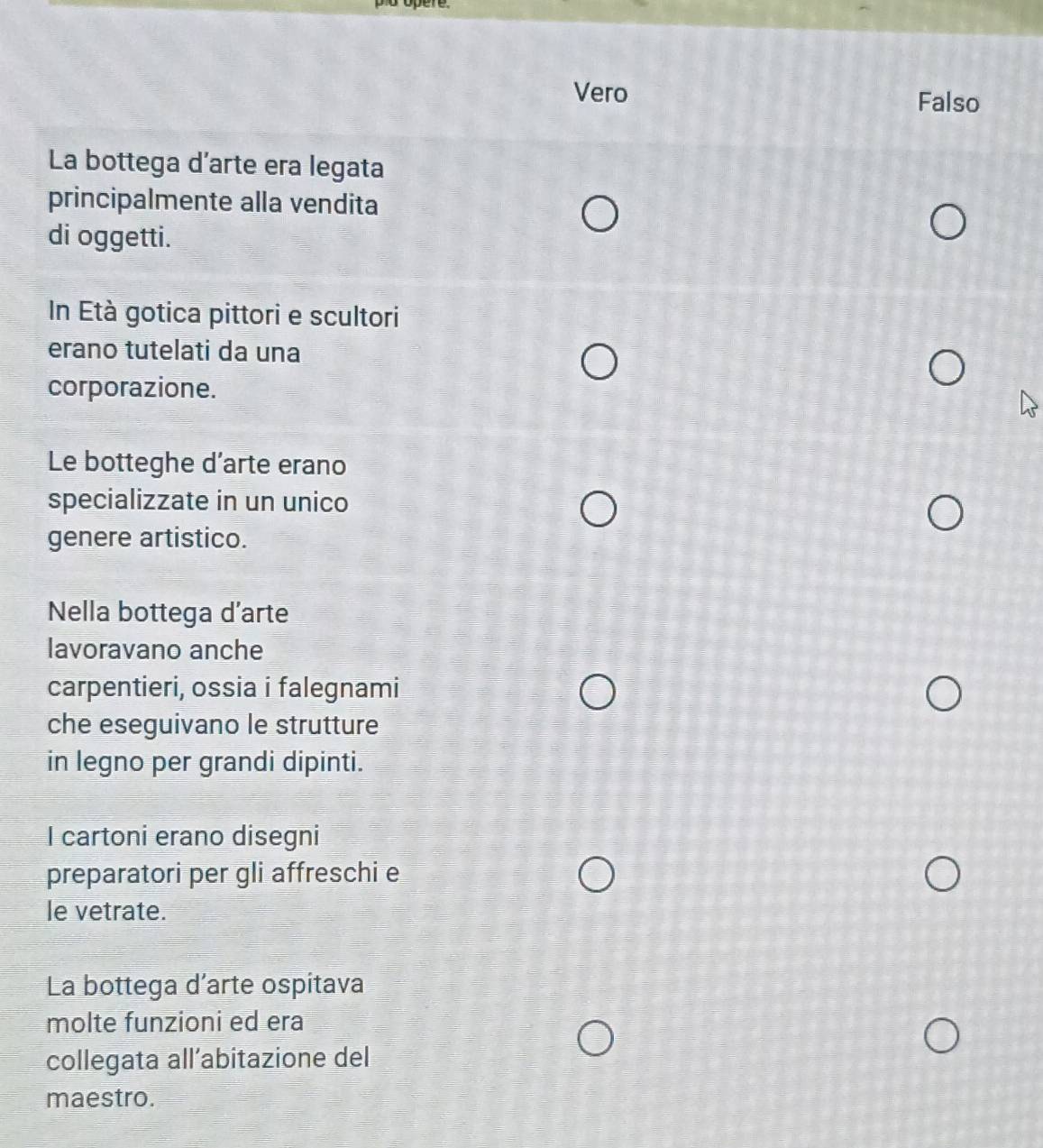This screenshot has width=1043, height=1148.
Task: Pick Vero for 'collegata all'abitazione del maestro'
Action: [x=596, y=1038]
